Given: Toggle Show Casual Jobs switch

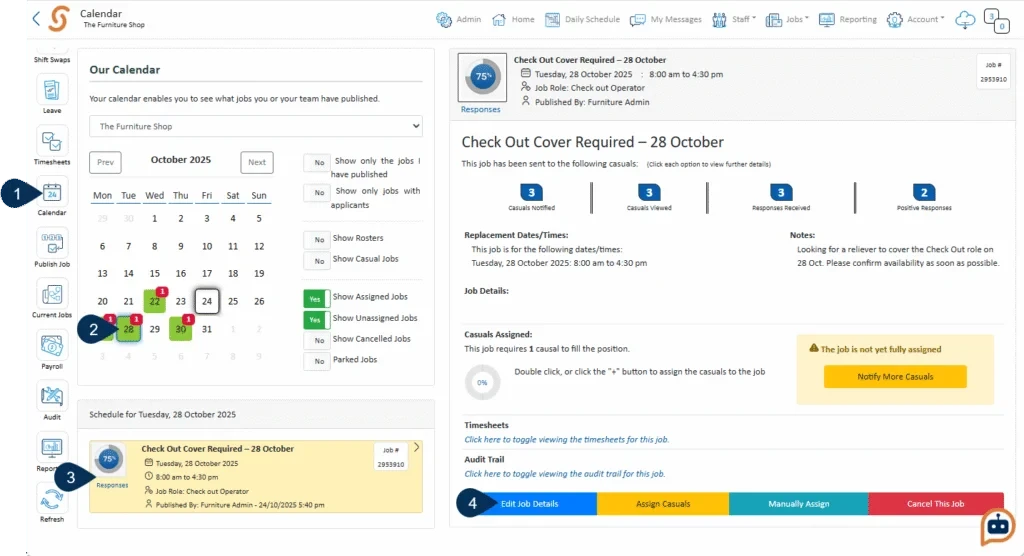Looking at the screenshot, I should (316, 261).
